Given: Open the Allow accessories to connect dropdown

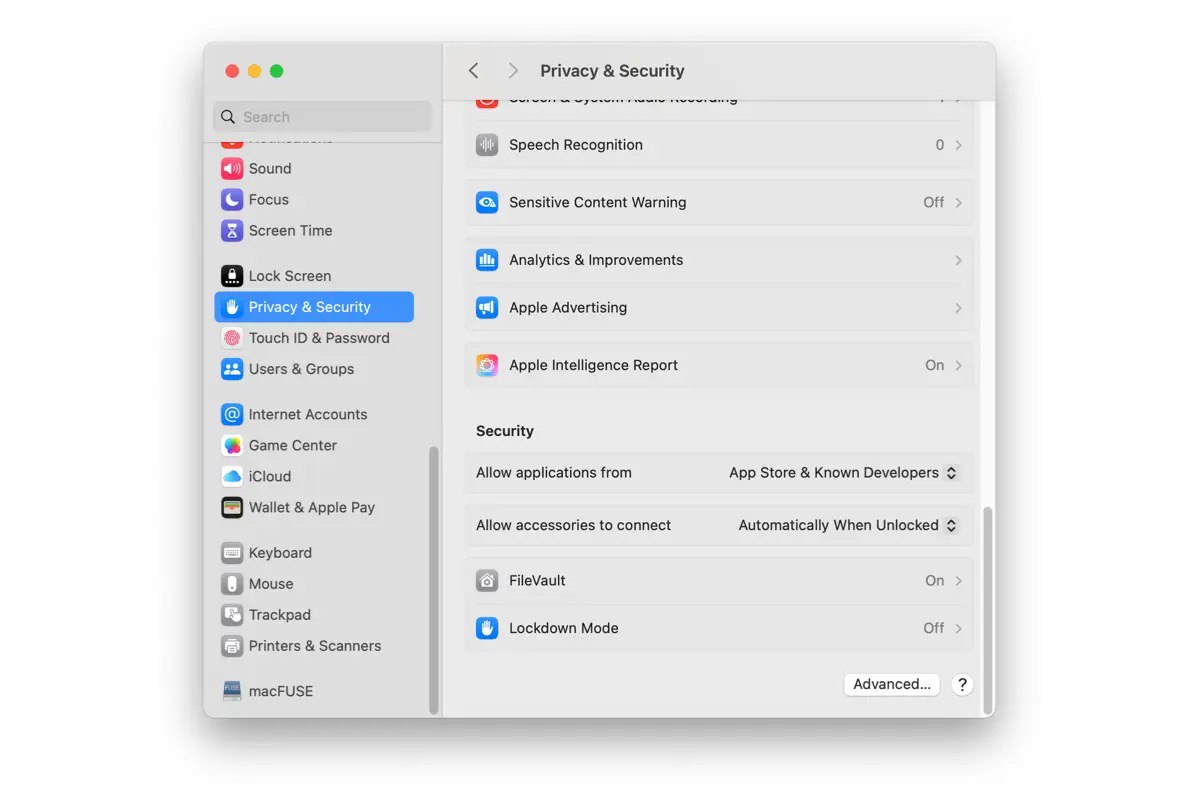Looking at the screenshot, I should [849, 525].
